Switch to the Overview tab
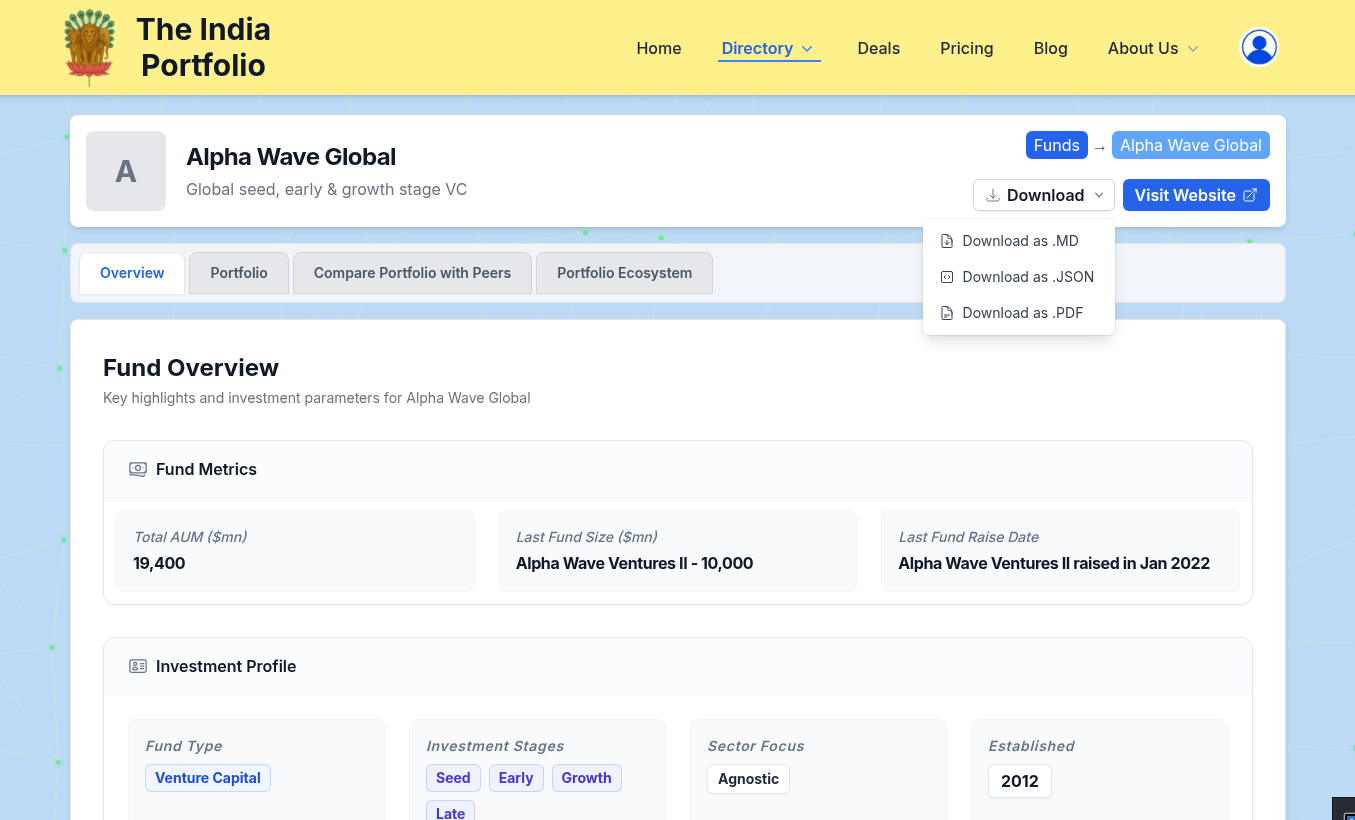Screen dimensions: 1355x820 132,273
